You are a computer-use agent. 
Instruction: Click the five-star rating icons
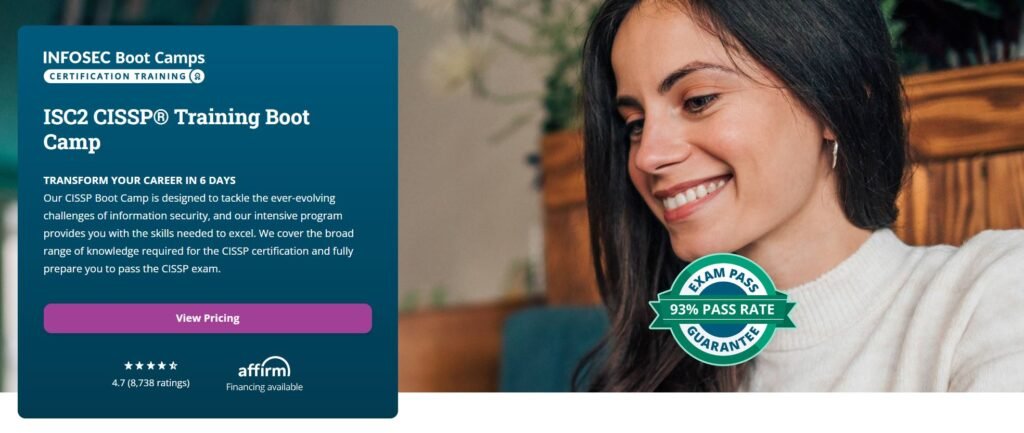(x=151, y=366)
